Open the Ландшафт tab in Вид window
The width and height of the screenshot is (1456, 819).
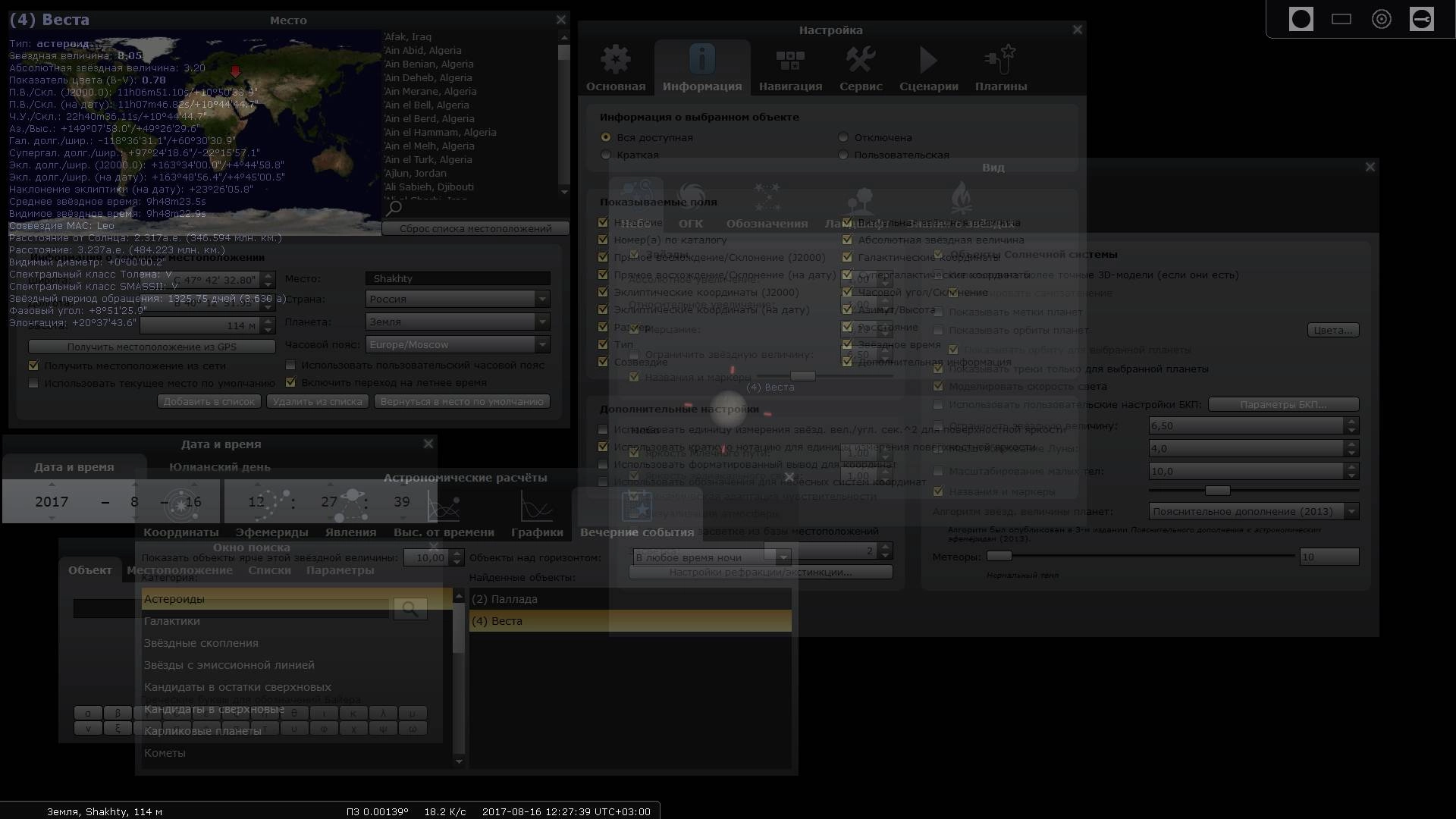pos(860,205)
